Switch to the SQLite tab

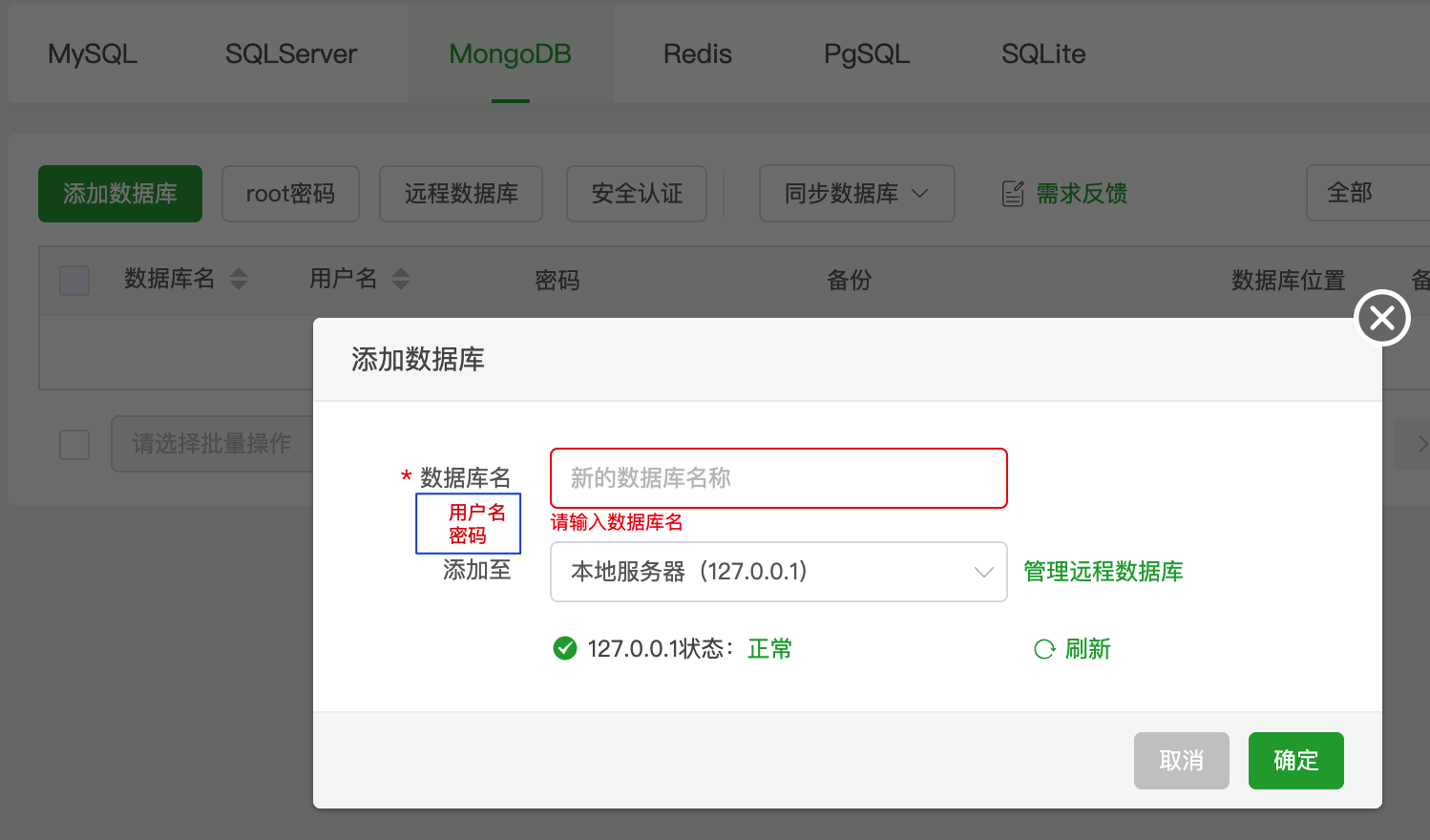(x=1043, y=54)
